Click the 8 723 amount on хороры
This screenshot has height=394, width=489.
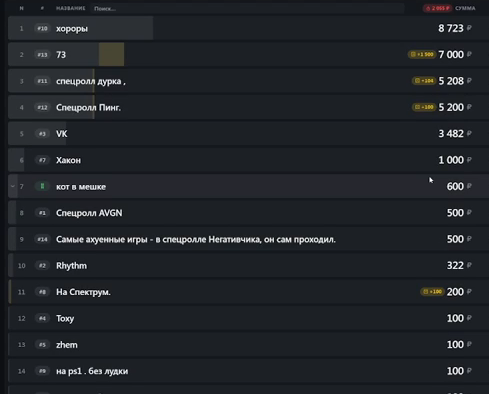451,28
